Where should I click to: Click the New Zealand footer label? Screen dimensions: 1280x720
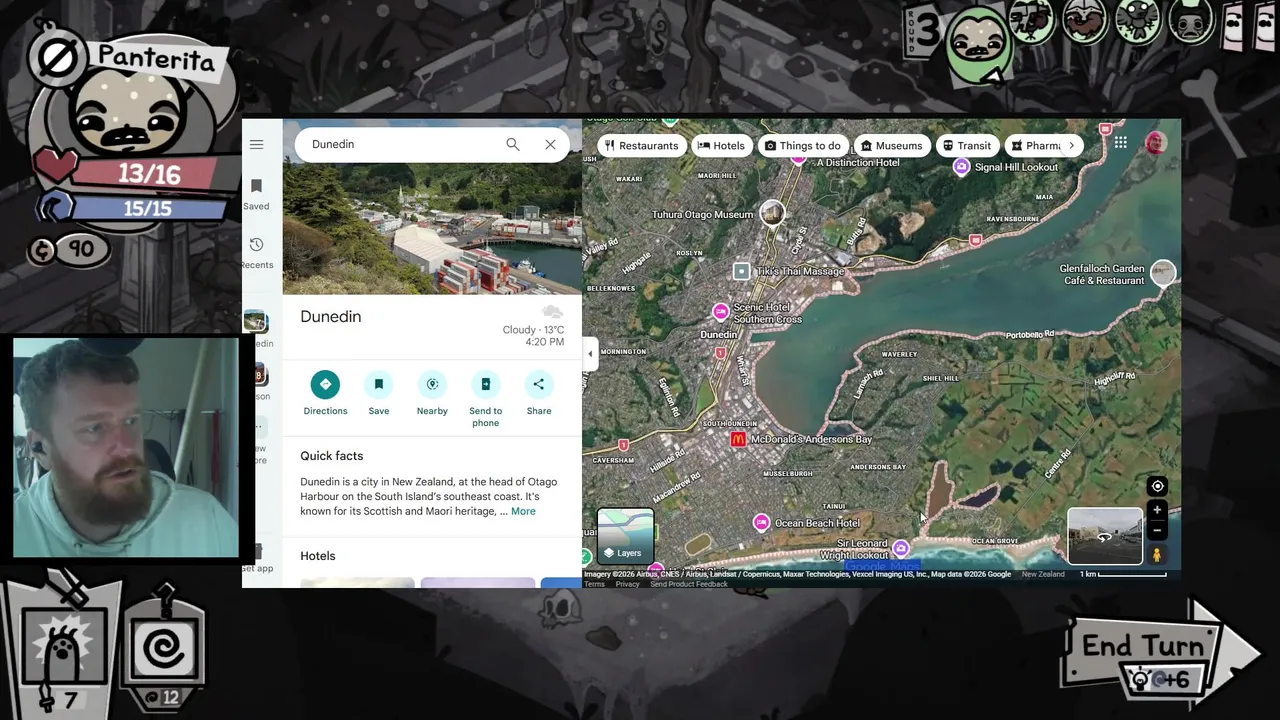point(1043,574)
